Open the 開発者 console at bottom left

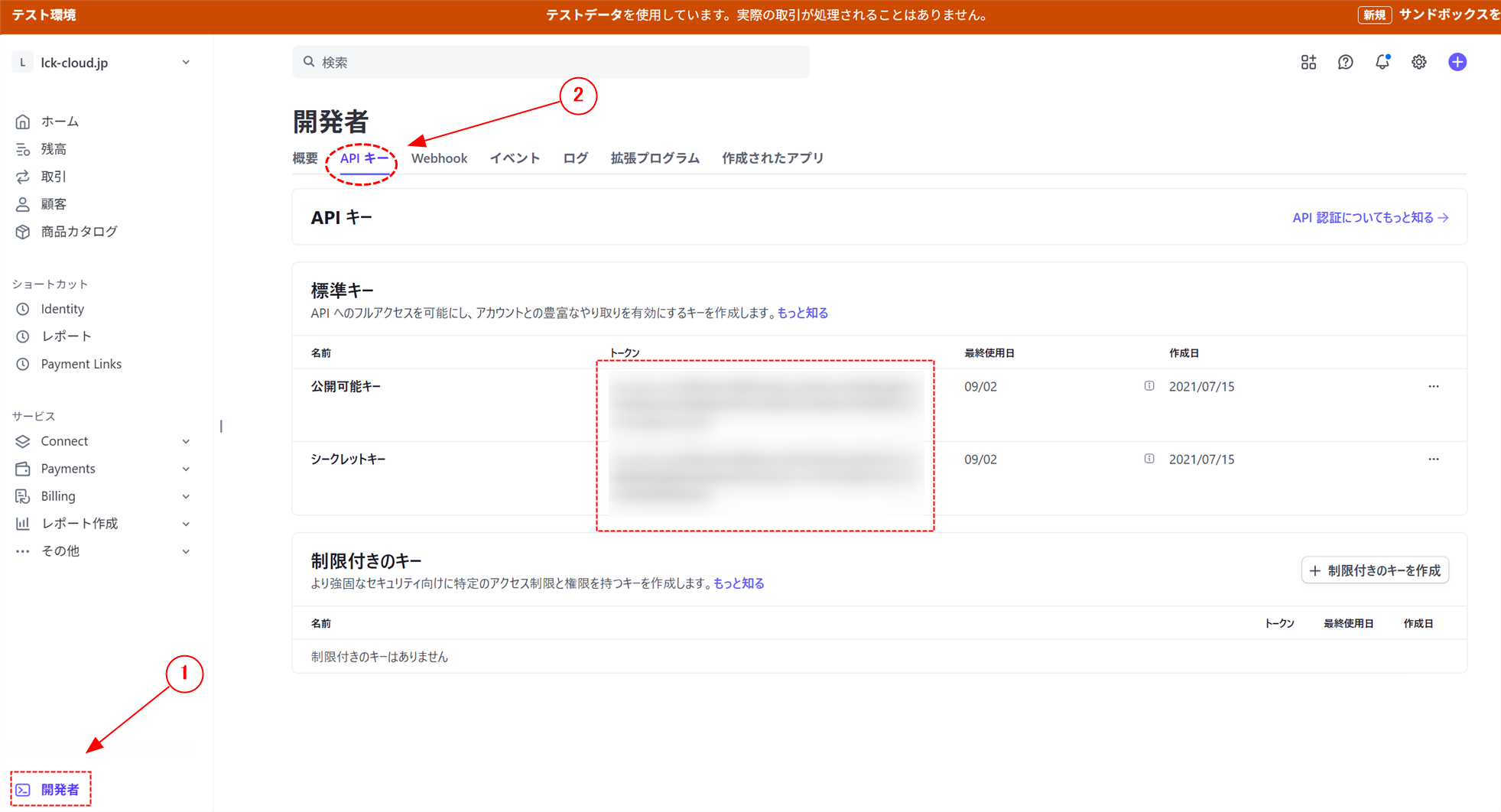[x=50, y=789]
